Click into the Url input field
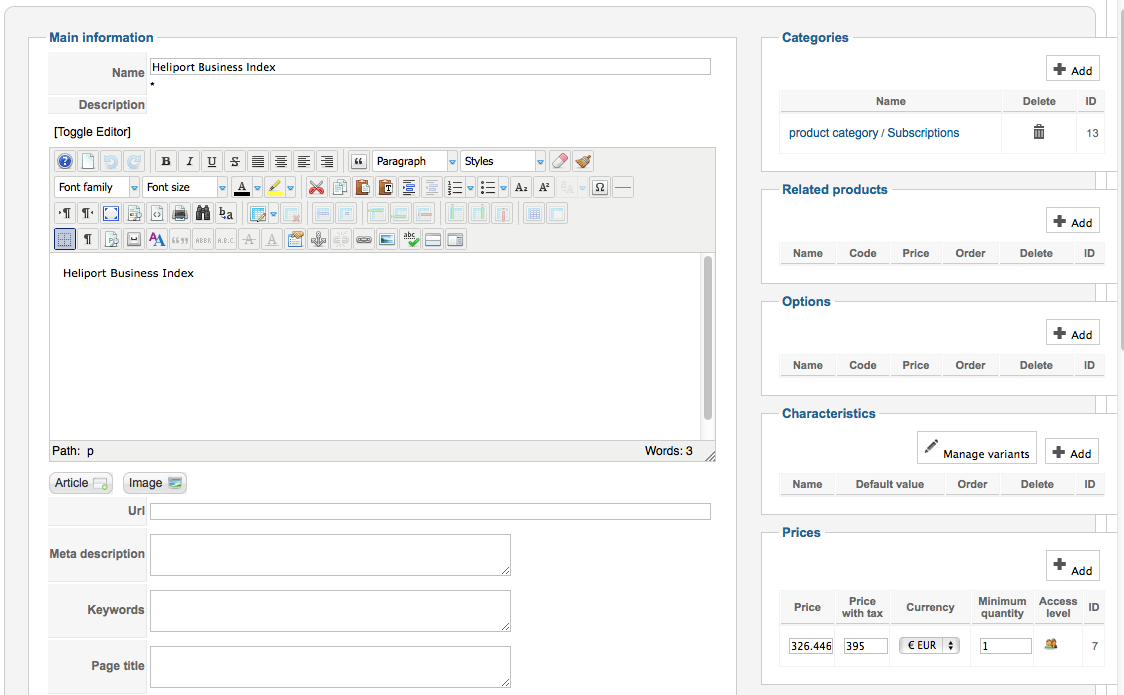The height and width of the screenshot is (695, 1124). click(x=430, y=512)
